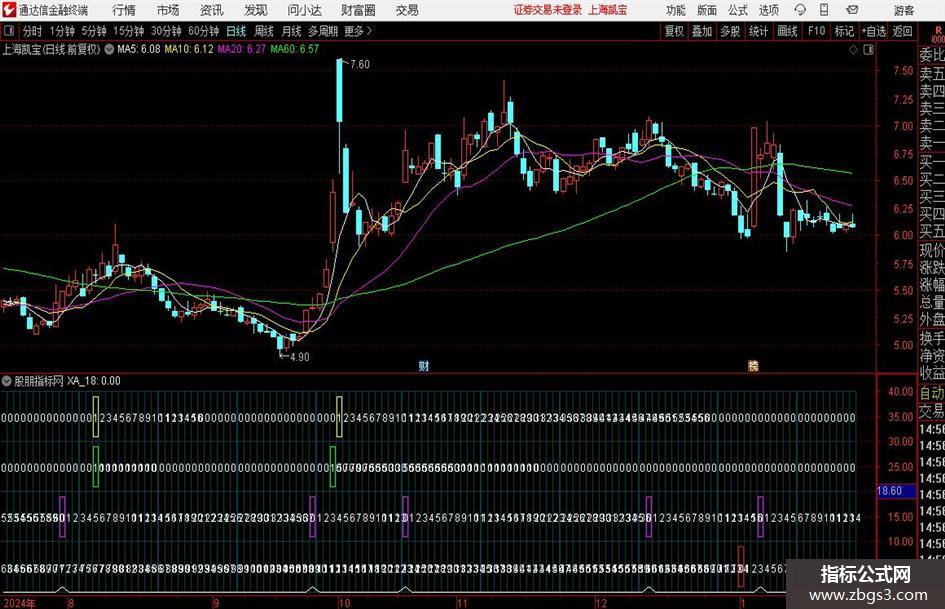The image size is (945, 609).
Task: Click the 统计 statistics toolbar button
Action: (x=758, y=31)
